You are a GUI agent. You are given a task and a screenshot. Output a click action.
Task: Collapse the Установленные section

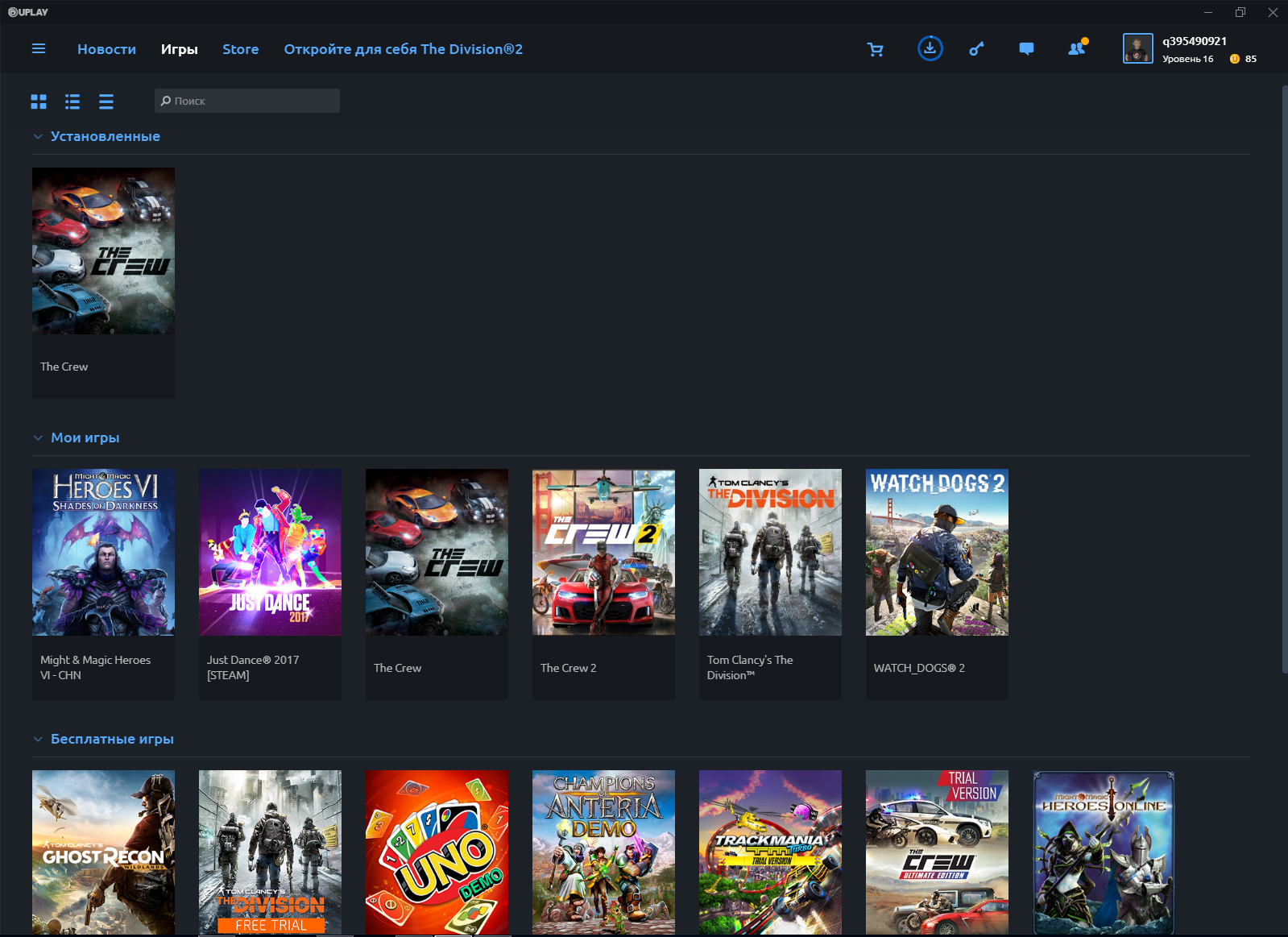pos(38,137)
